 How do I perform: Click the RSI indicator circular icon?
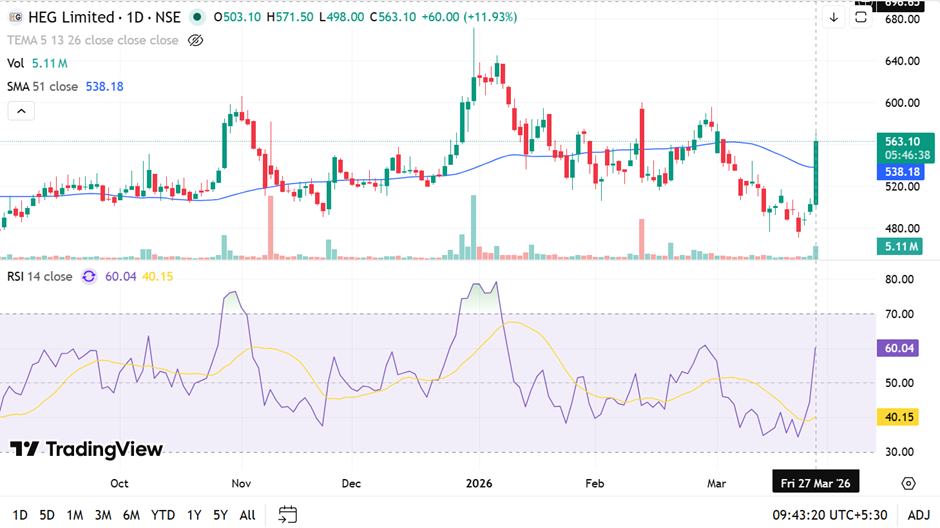[x=89, y=276]
